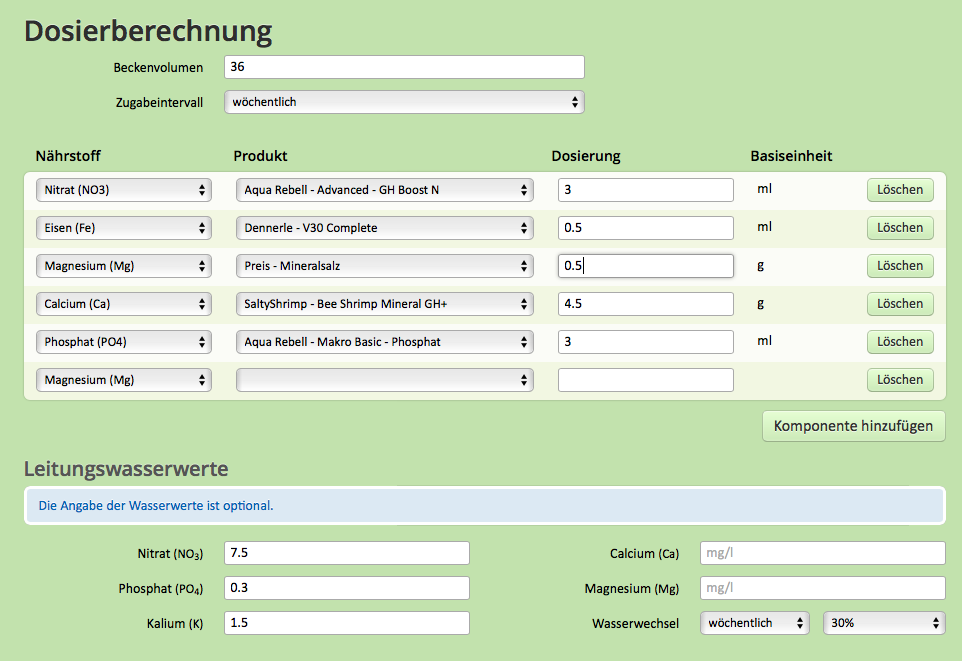Click the Komponente hinzufügen button
962x661 pixels.
click(853, 427)
